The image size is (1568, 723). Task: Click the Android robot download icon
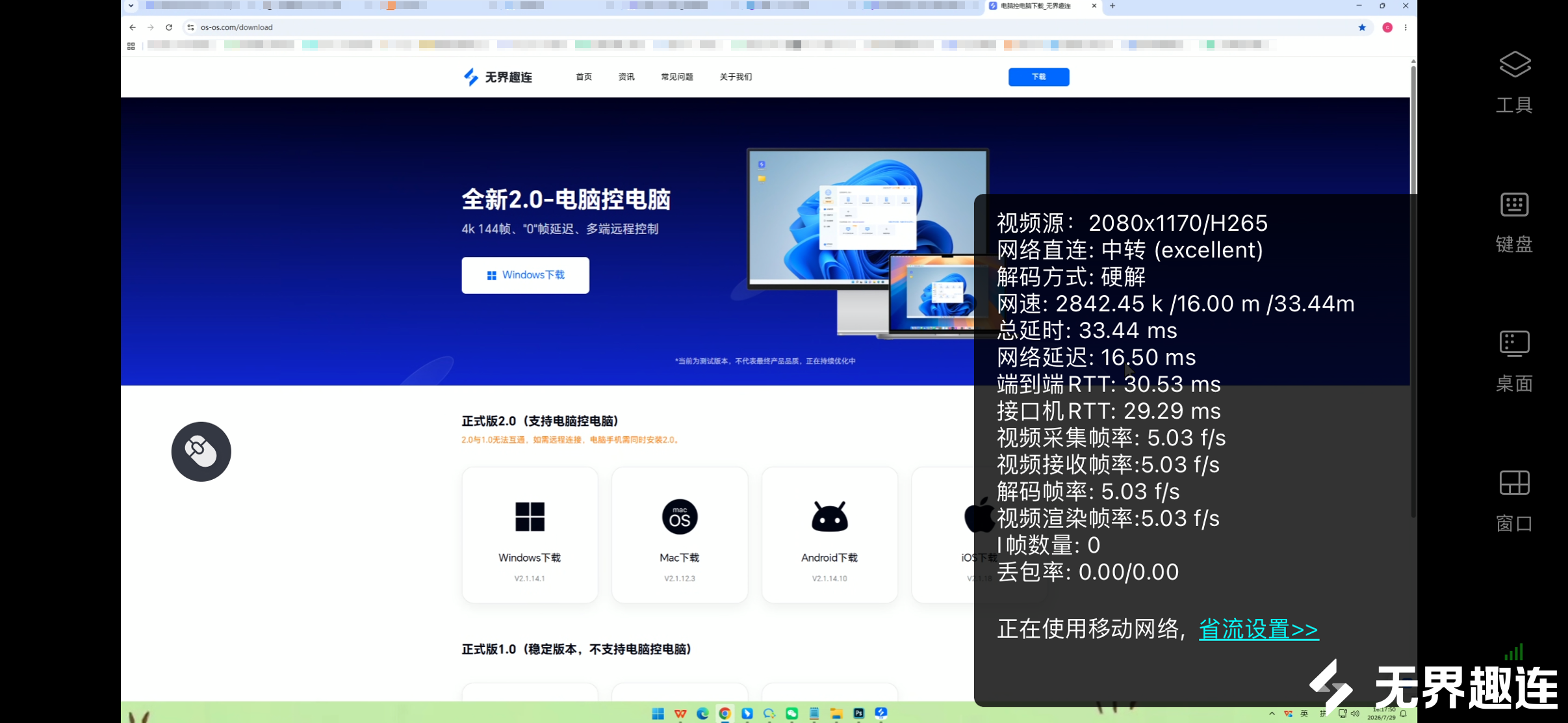tap(830, 517)
